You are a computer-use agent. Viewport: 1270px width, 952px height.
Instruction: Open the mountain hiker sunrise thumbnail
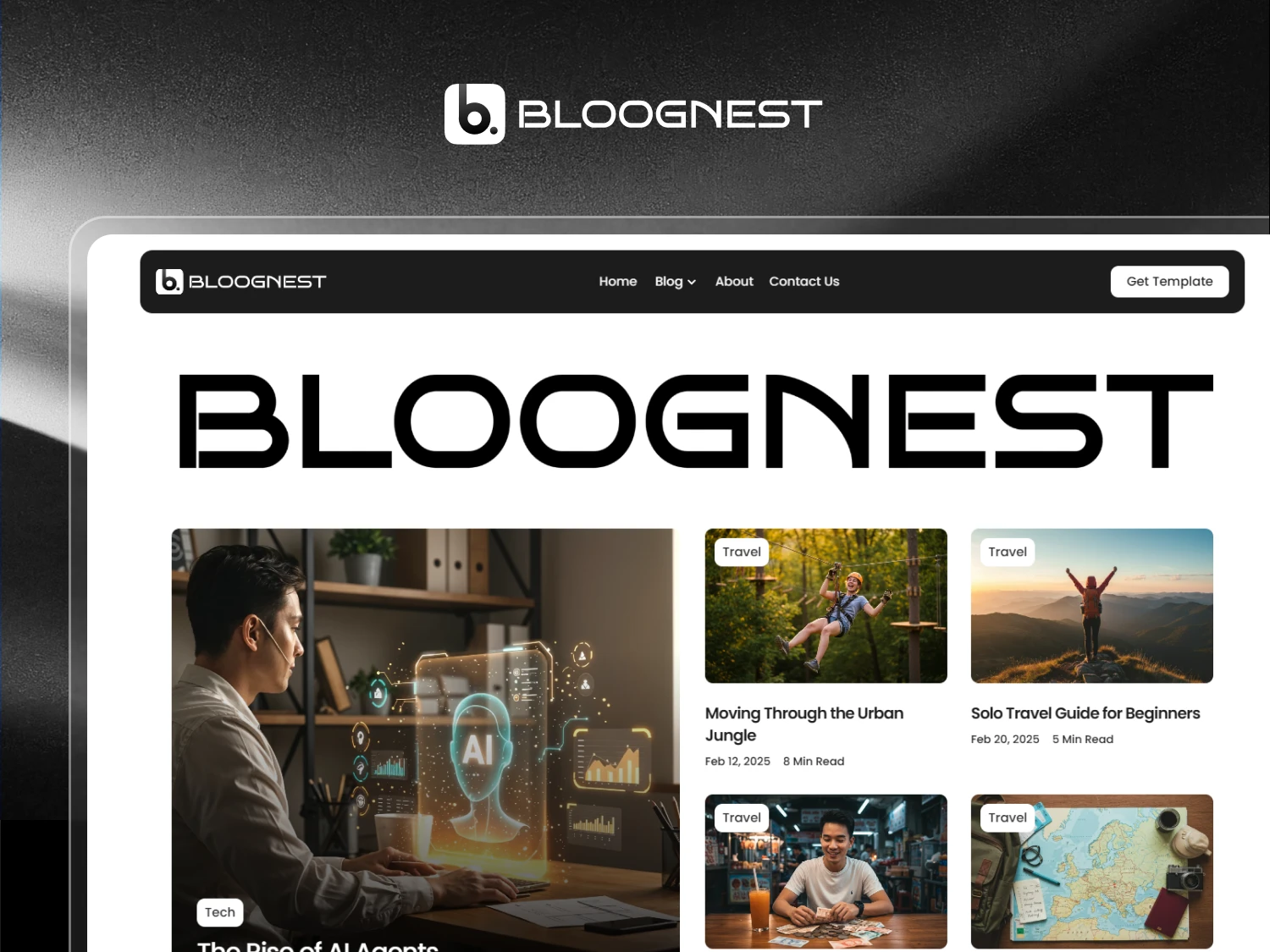(x=1092, y=606)
